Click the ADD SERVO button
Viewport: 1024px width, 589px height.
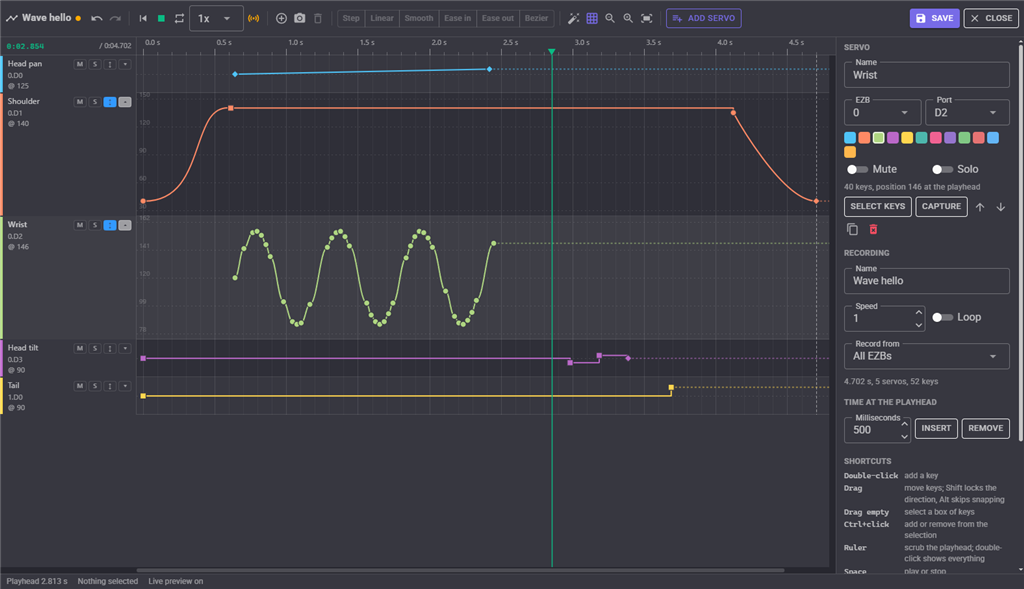coord(703,18)
